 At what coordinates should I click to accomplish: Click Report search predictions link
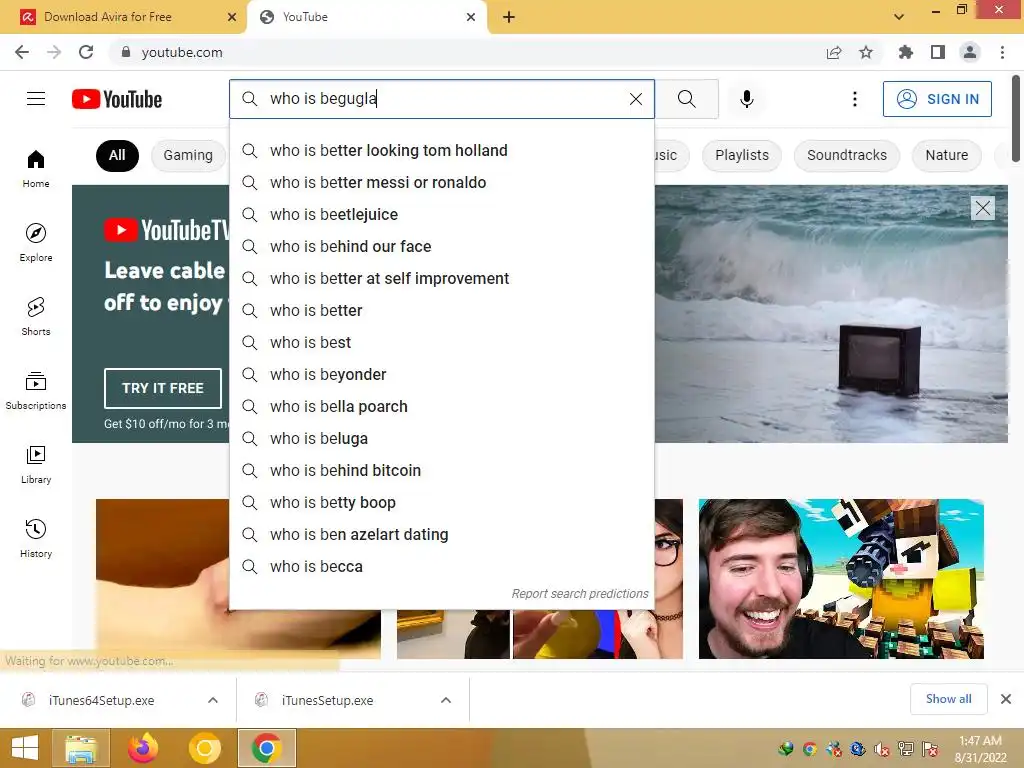[x=580, y=594]
